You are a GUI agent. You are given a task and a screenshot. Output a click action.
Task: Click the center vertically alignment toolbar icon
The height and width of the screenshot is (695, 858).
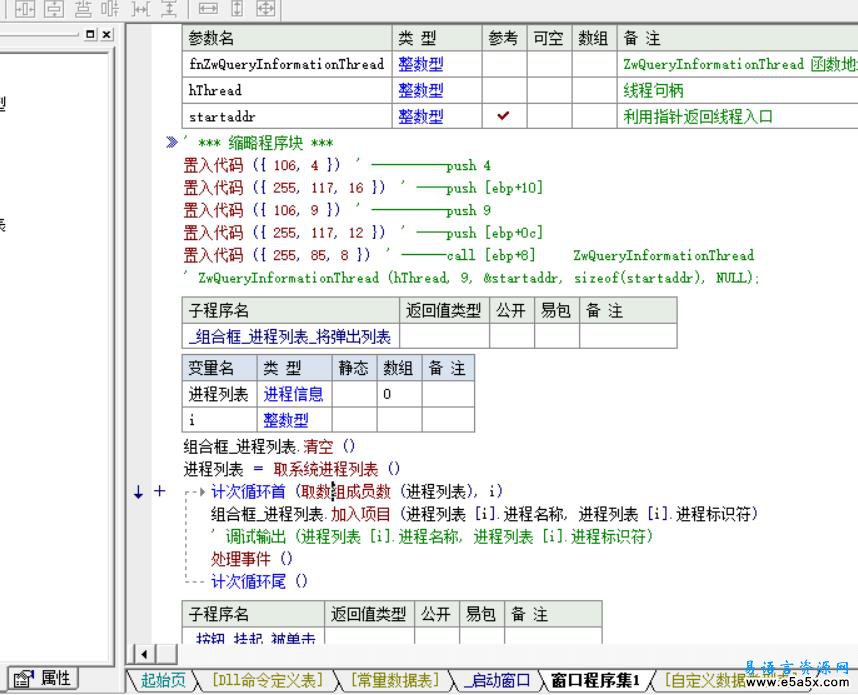pos(54,9)
